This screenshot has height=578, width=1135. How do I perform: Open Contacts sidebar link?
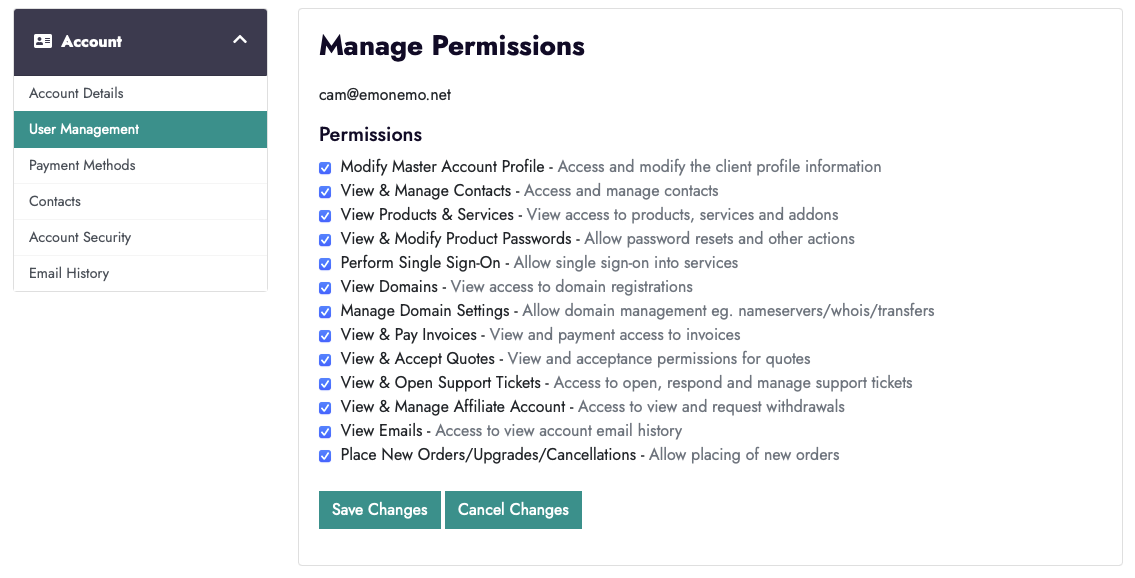(55, 201)
